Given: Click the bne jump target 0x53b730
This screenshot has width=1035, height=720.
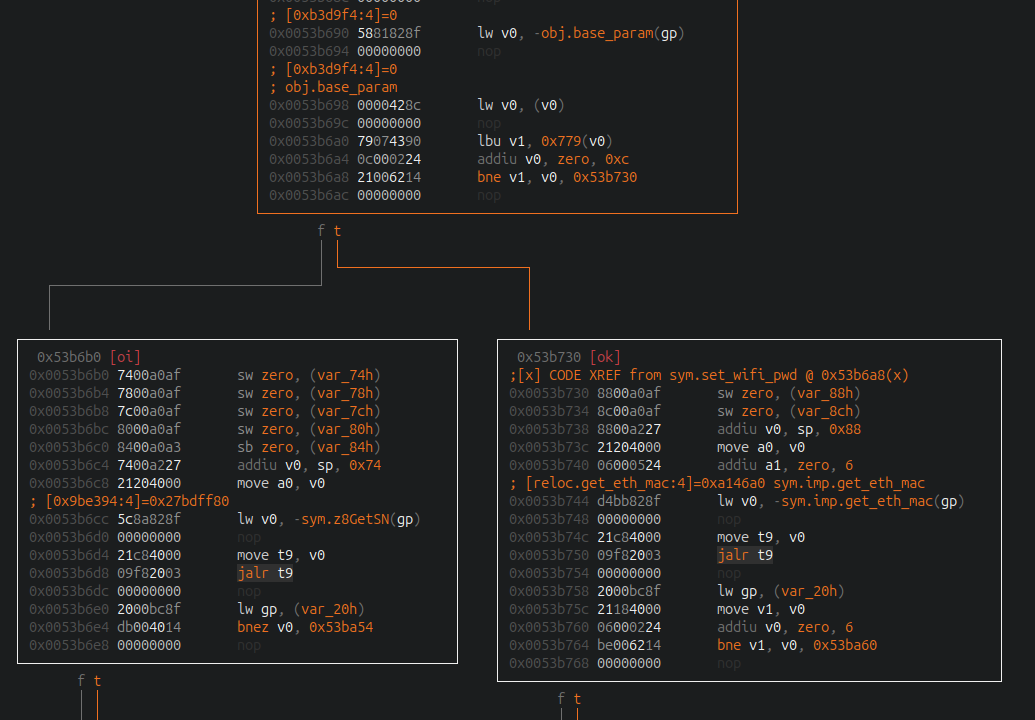Looking at the screenshot, I should [x=605, y=177].
